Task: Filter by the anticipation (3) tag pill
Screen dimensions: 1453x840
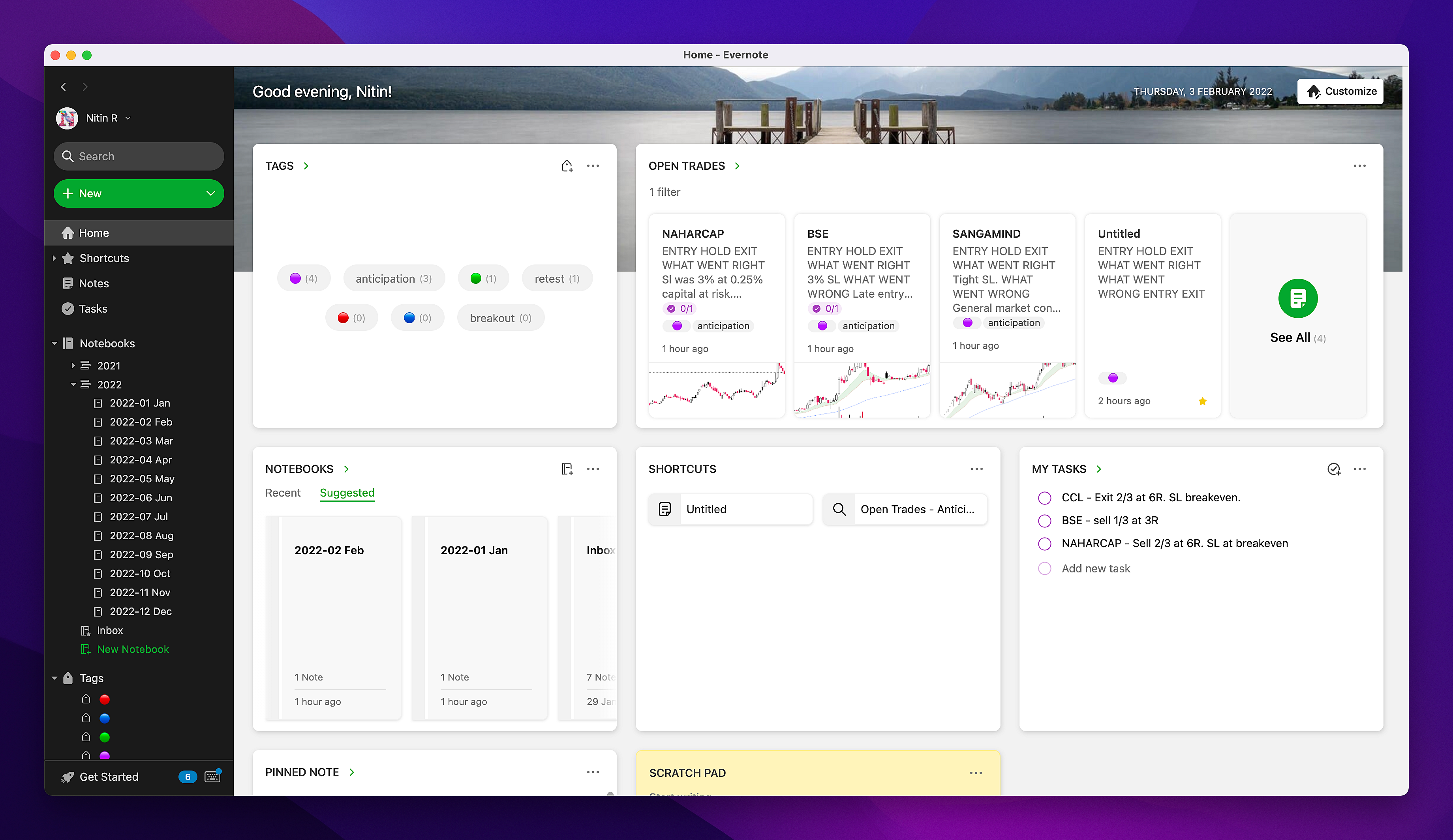Action: tap(394, 278)
